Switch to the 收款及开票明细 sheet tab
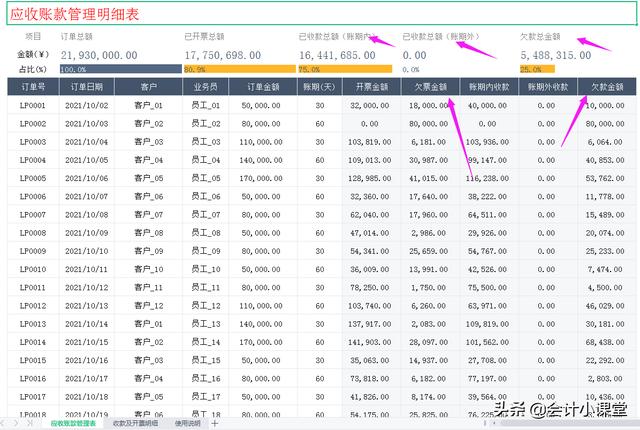This screenshot has height=430, width=640. pos(135,423)
